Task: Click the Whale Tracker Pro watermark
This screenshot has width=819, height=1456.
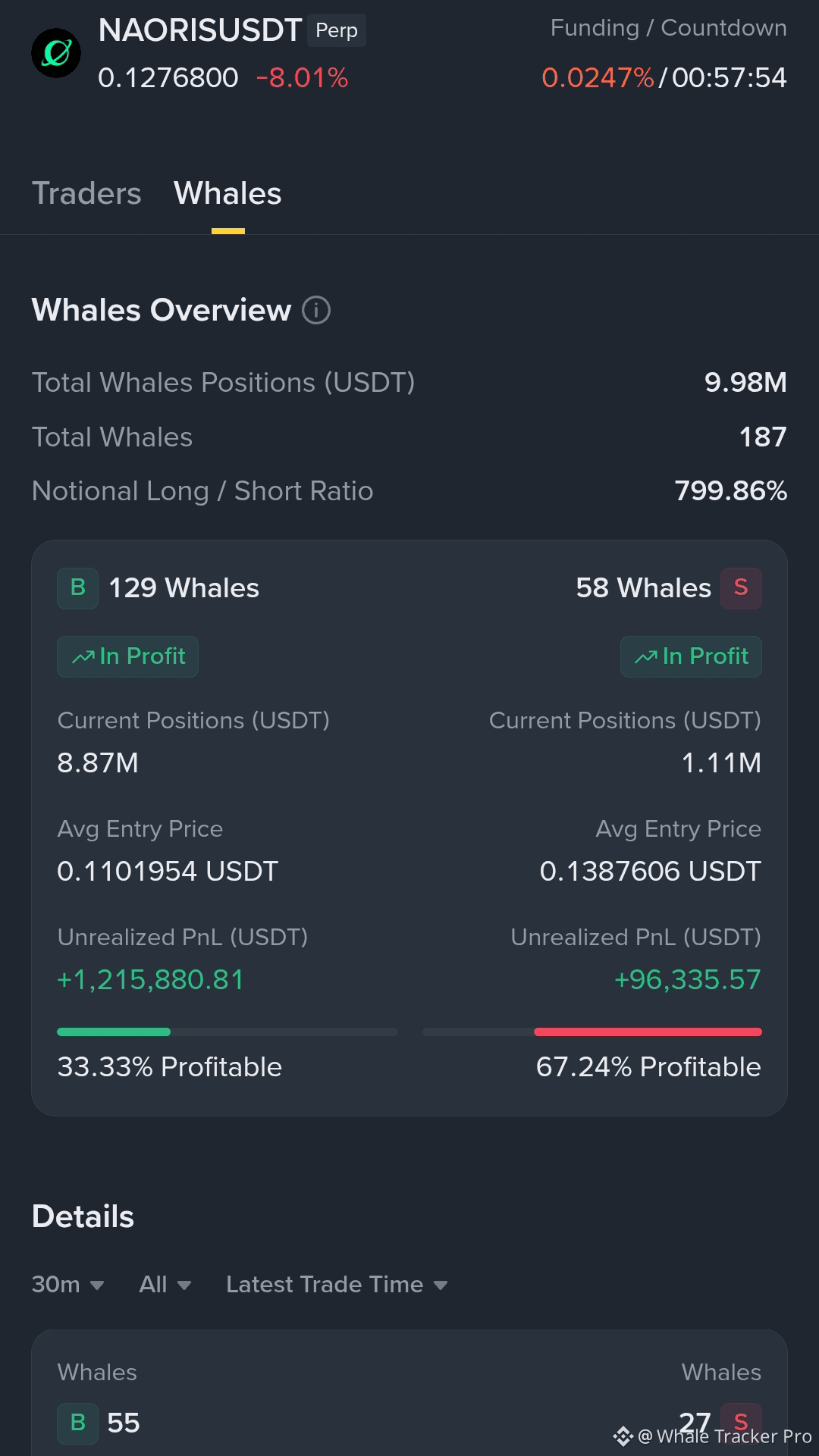Action: pyautogui.click(x=713, y=1436)
